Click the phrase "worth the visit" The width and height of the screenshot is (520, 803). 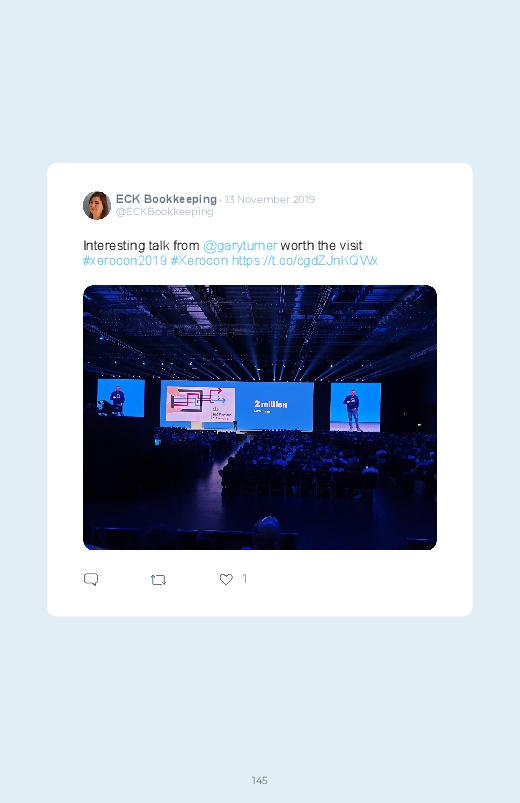coord(321,246)
